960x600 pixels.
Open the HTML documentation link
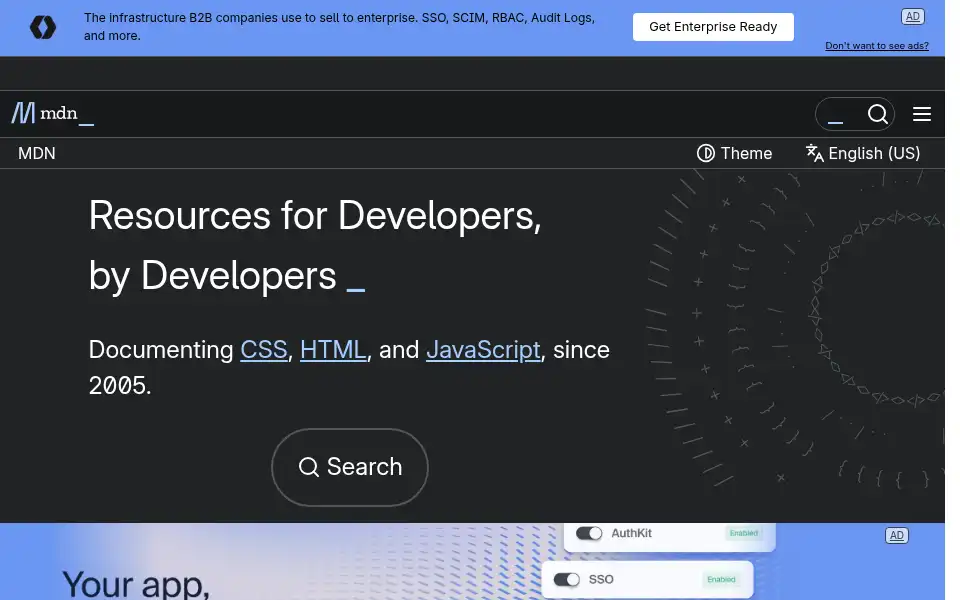pyautogui.click(x=333, y=350)
